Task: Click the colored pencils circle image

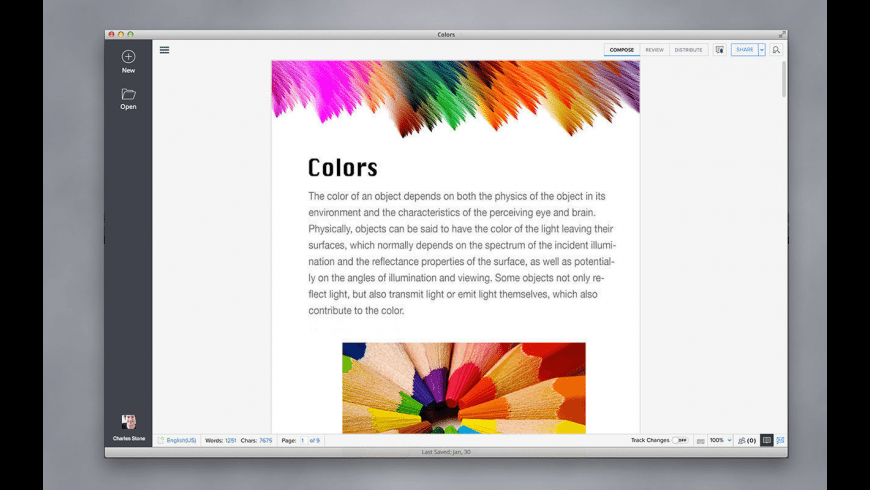Action: click(x=464, y=388)
